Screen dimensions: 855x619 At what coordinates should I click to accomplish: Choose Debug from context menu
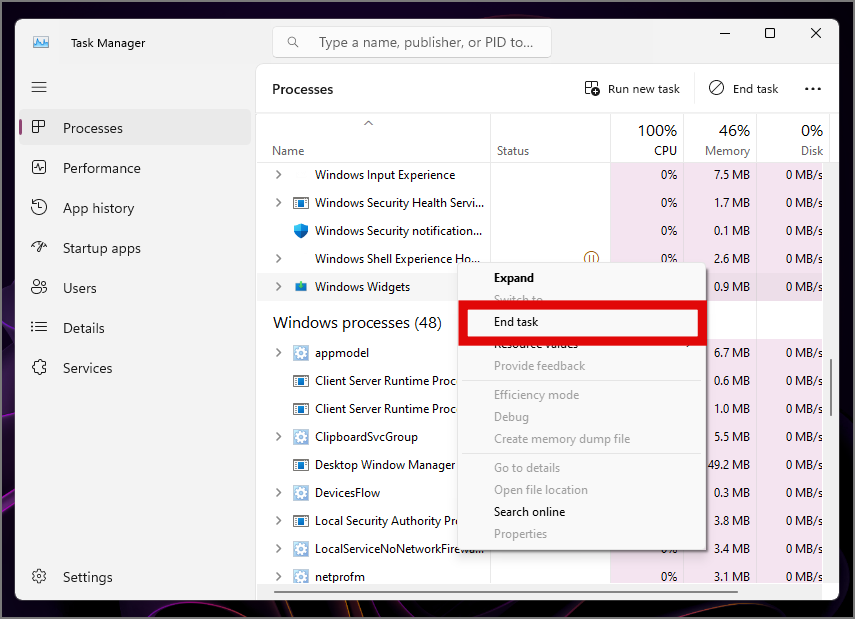582,417
